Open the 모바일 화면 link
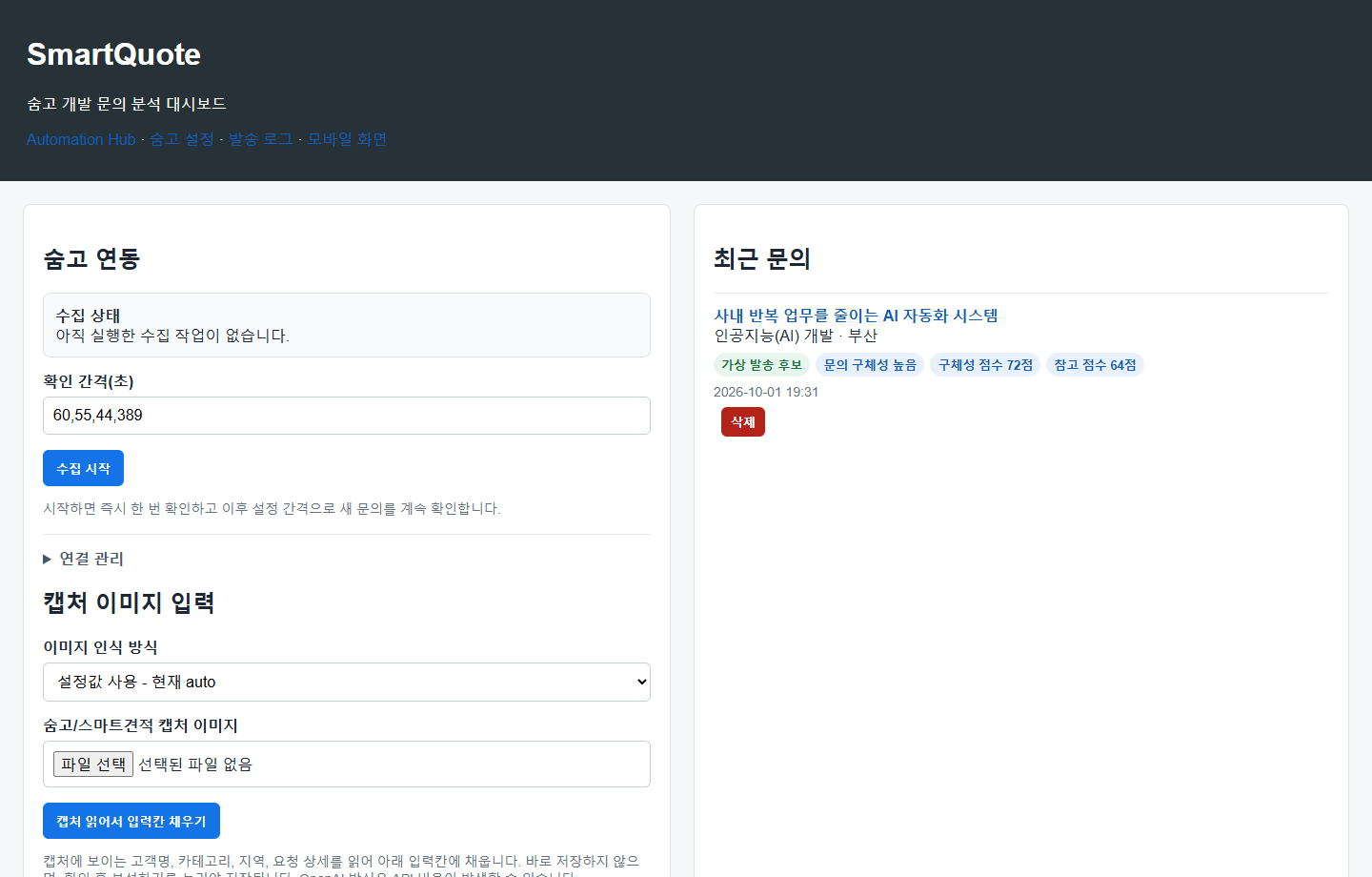Screen dimensions: 1372x877 pyautogui.click(x=347, y=139)
